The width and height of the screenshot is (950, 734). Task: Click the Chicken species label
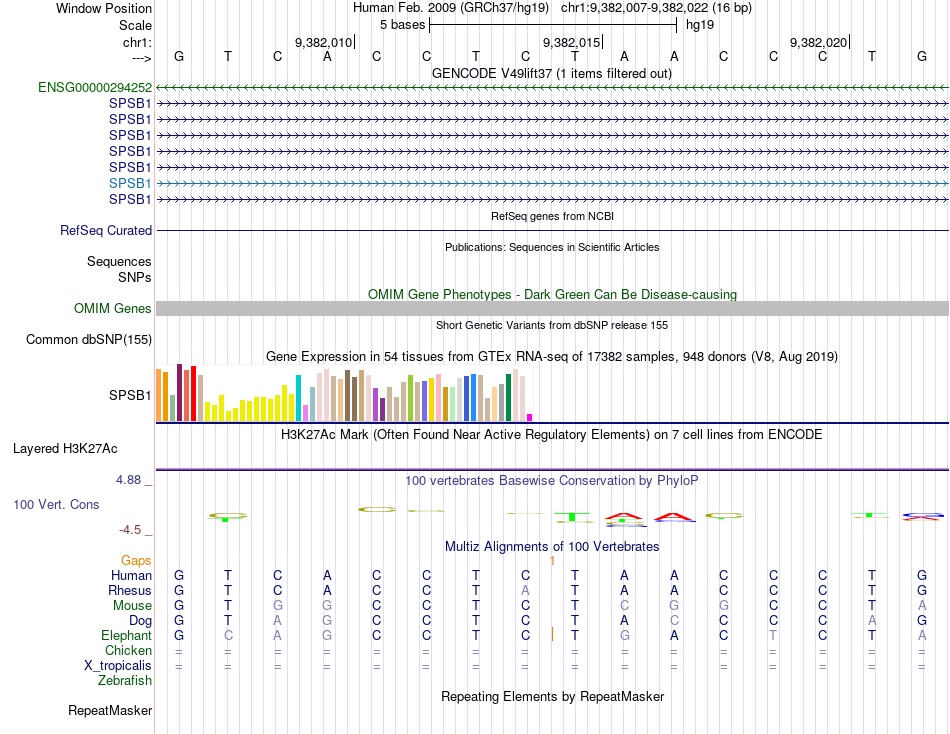click(x=128, y=650)
